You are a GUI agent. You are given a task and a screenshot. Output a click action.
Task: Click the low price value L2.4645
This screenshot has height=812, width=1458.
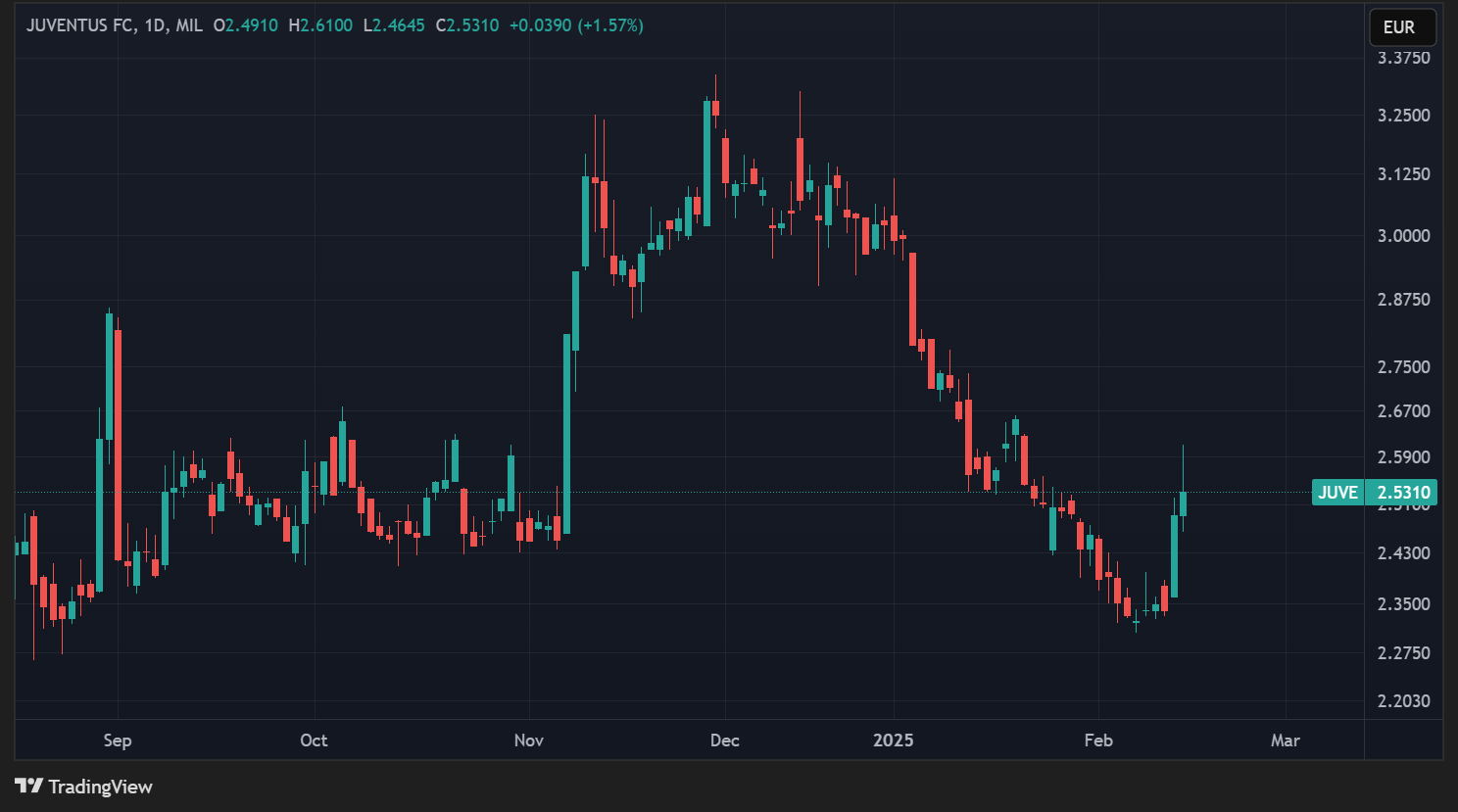pos(394,25)
